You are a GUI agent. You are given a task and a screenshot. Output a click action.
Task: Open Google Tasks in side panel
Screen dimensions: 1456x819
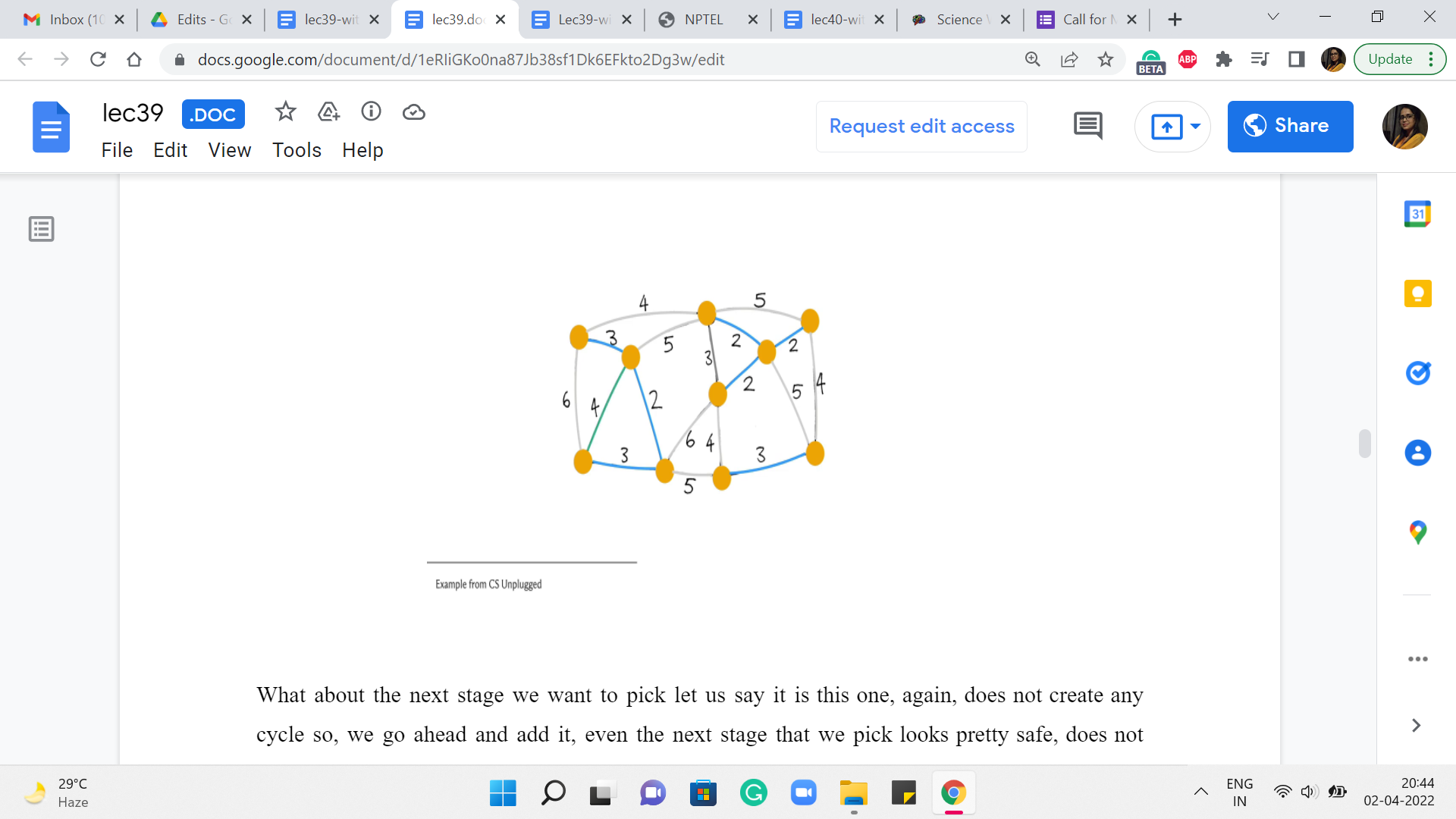[1417, 373]
